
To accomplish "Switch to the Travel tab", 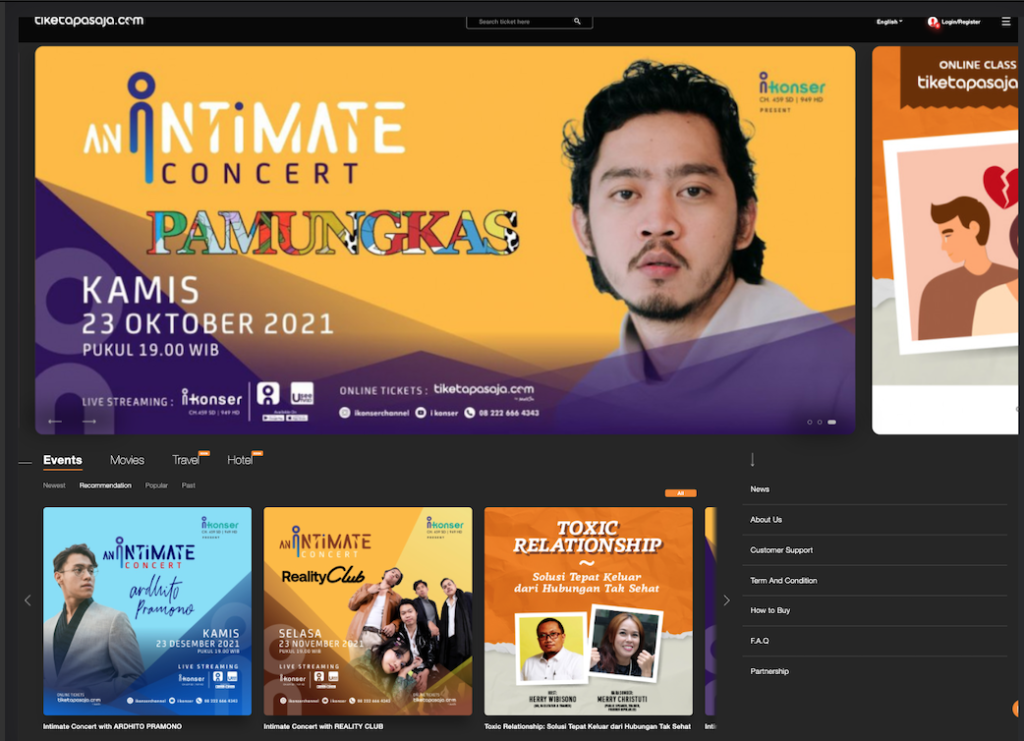I will (x=186, y=460).
